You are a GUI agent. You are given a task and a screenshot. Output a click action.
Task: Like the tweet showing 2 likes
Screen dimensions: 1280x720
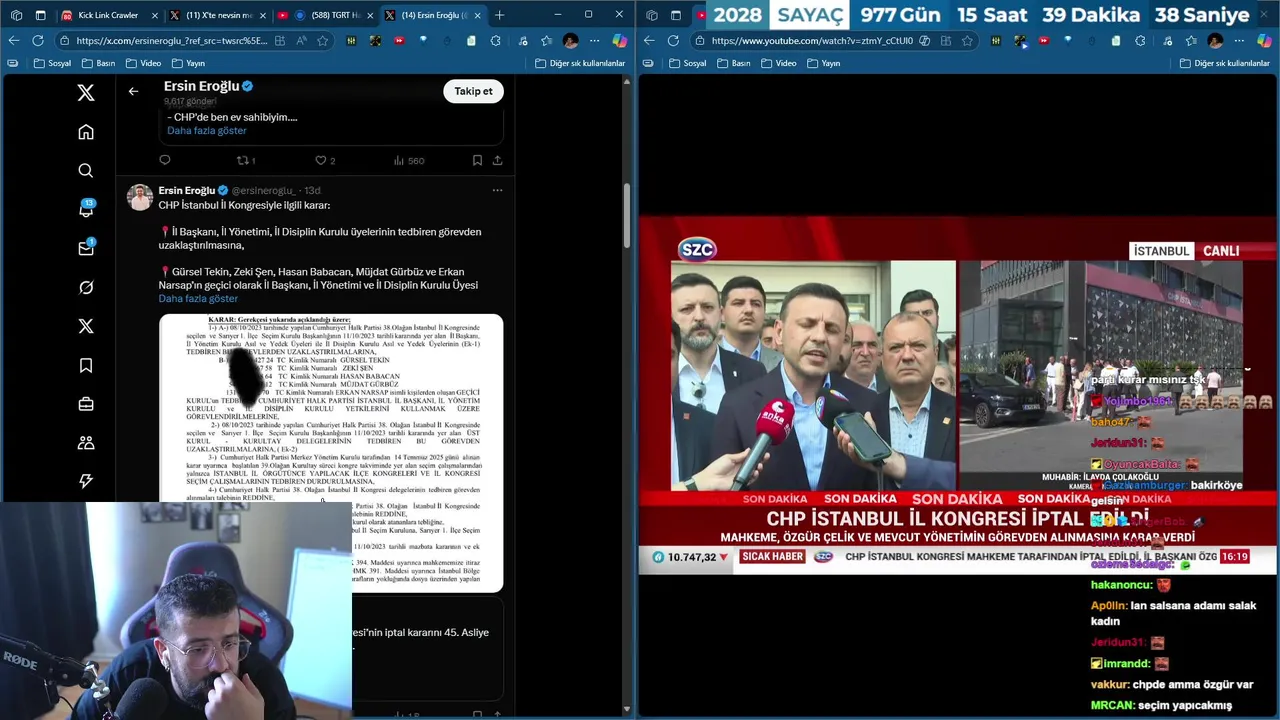point(325,160)
